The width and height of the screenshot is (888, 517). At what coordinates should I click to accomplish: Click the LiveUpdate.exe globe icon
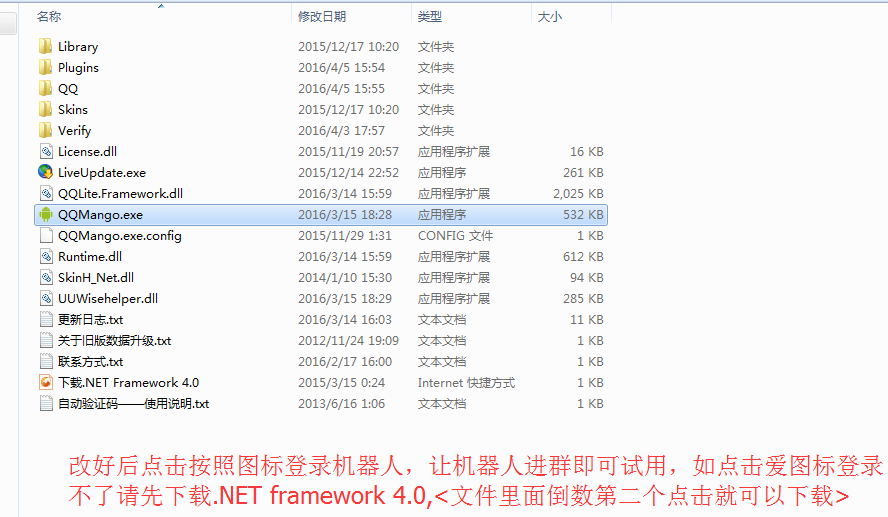click(x=46, y=172)
